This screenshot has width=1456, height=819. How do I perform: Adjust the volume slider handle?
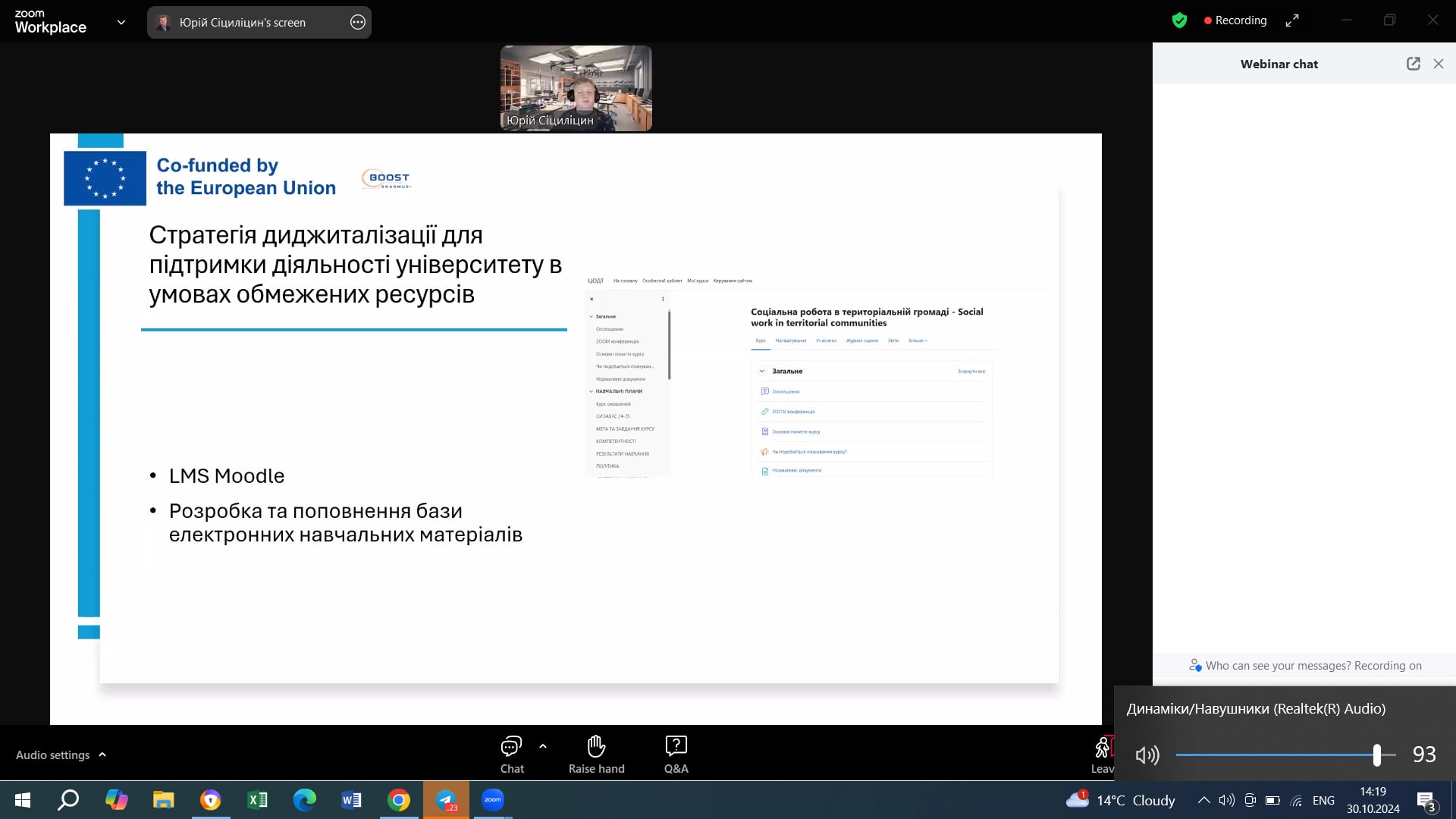coord(1376,755)
